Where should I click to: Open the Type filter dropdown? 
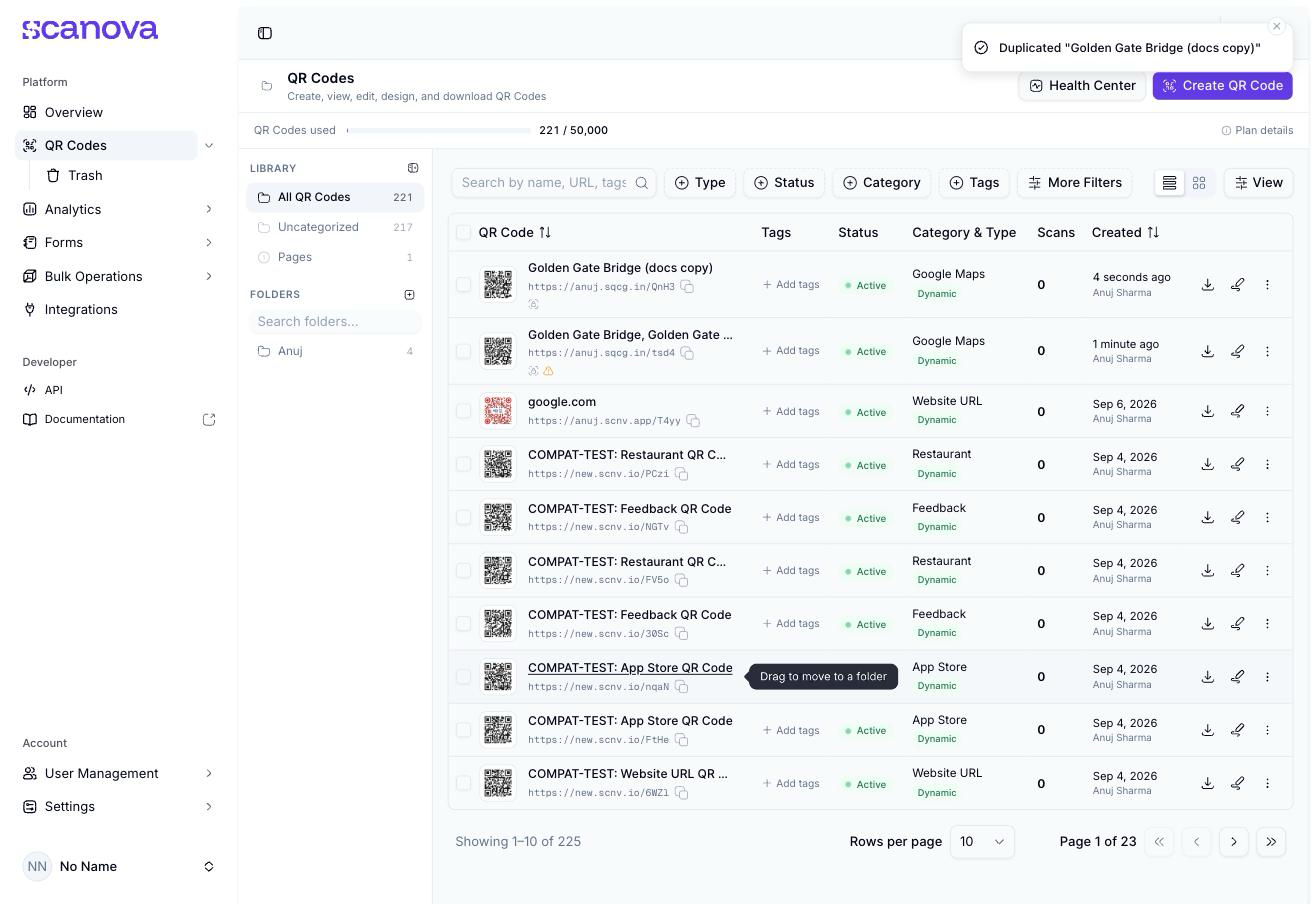click(x=700, y=183)
